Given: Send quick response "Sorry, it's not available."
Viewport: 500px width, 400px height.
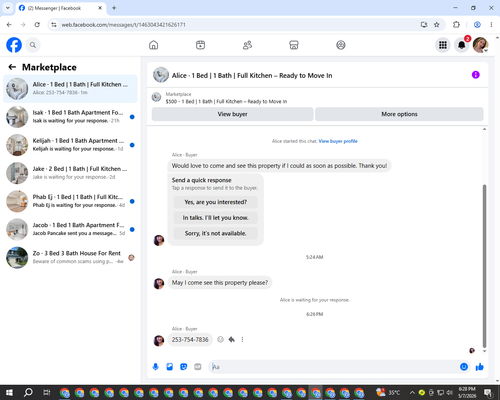Looking at the screenshot, I should pos(216,233).
